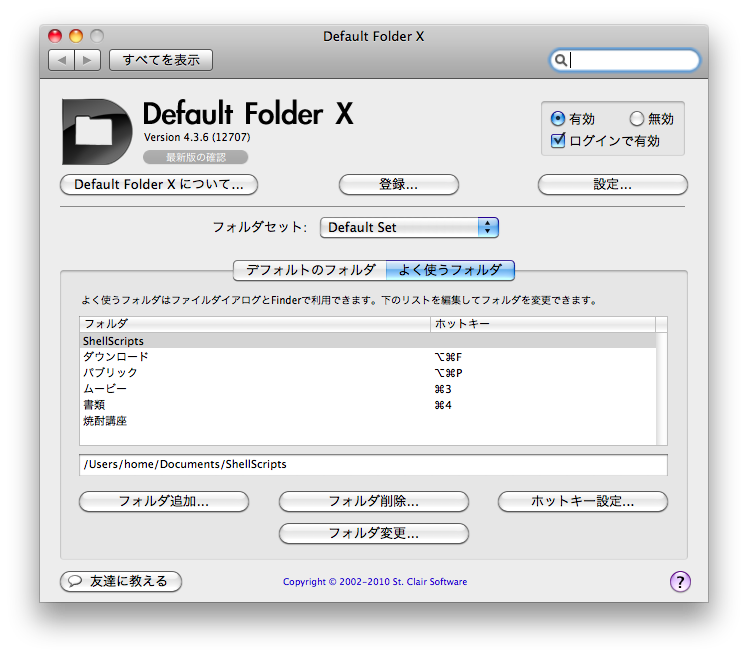Switch to デフォルトのフォルダ tab

[x=310, y=270]
